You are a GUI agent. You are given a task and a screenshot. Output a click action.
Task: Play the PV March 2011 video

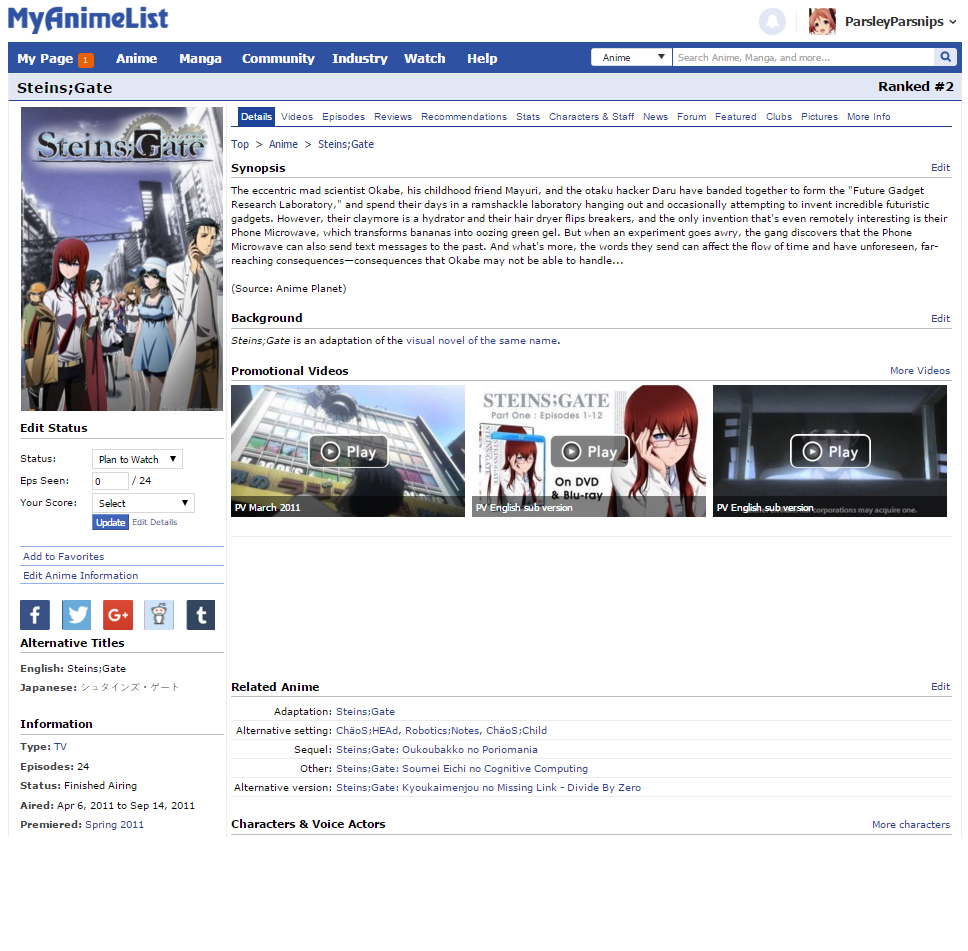click(x=348, y=451)
